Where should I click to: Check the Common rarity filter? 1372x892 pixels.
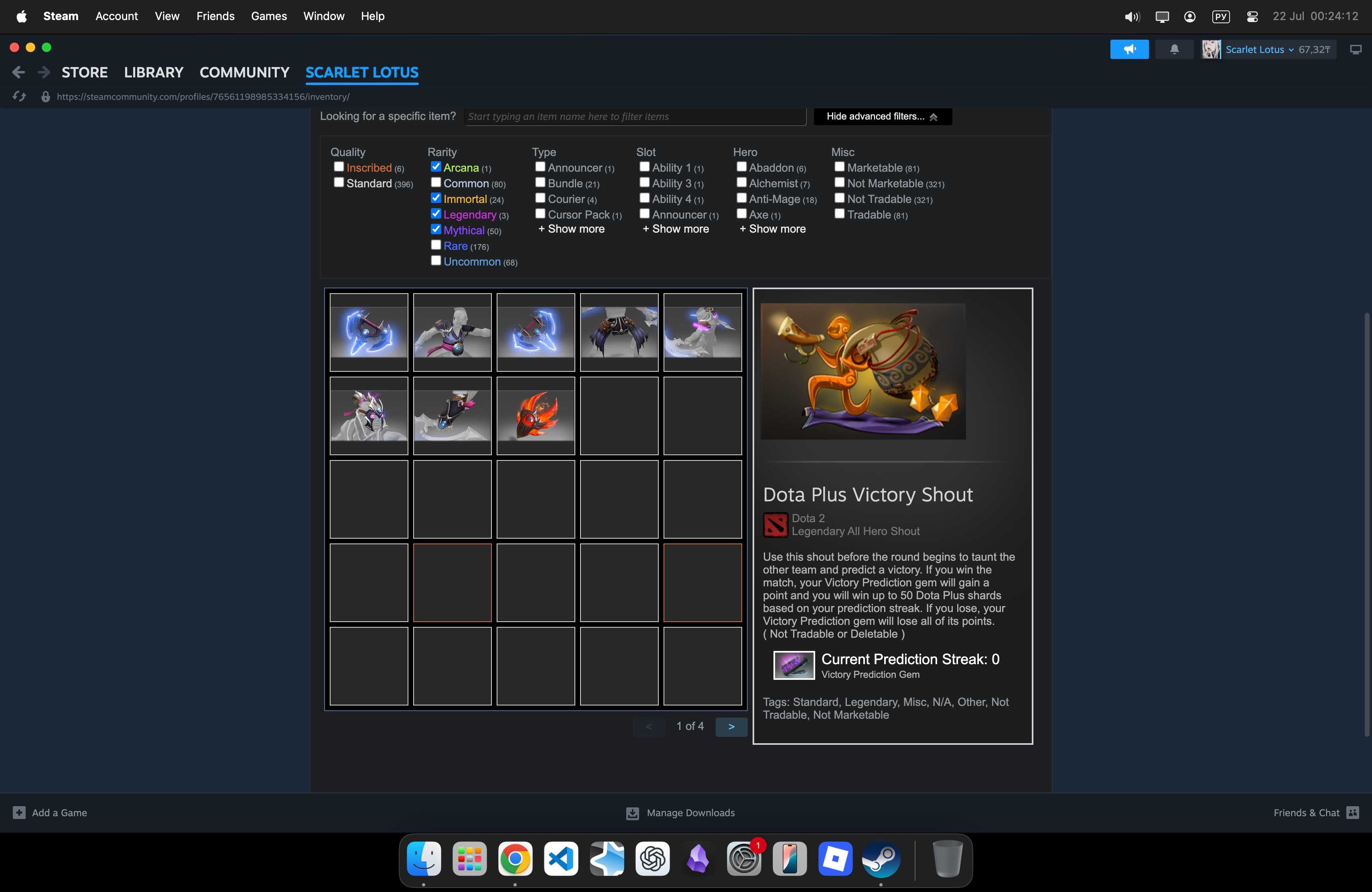coord(436,182)
